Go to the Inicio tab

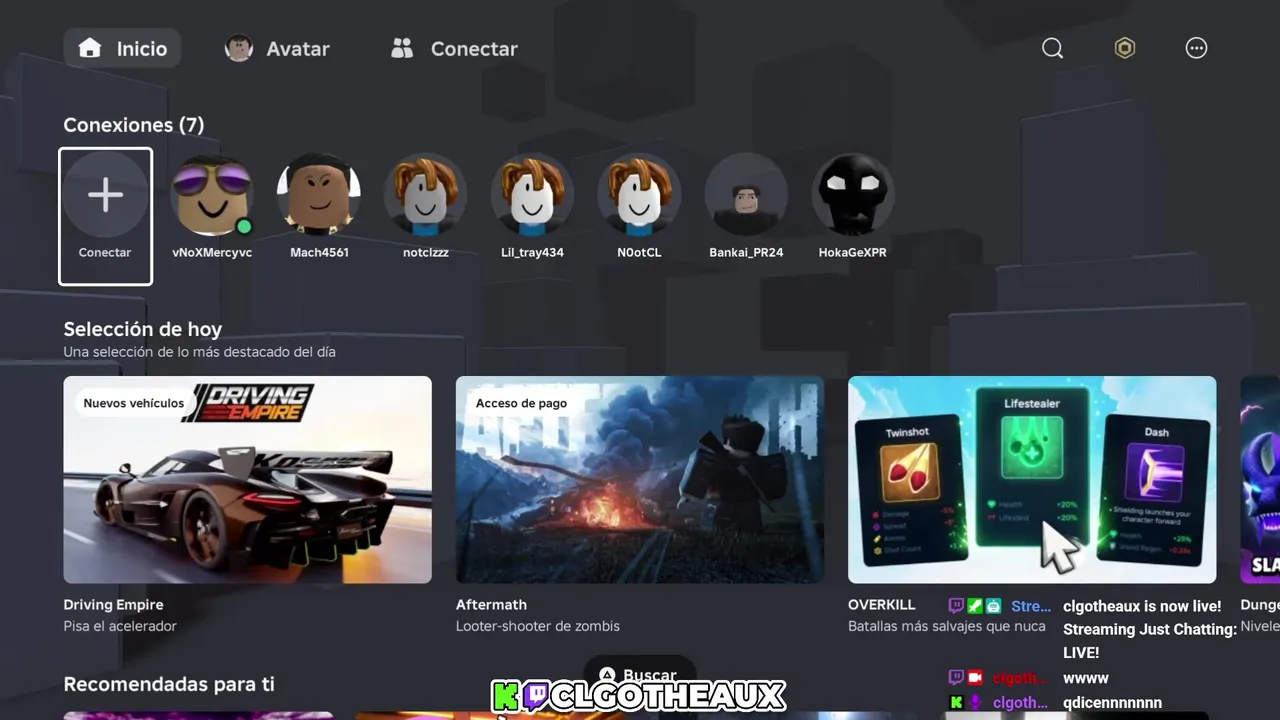122,48
